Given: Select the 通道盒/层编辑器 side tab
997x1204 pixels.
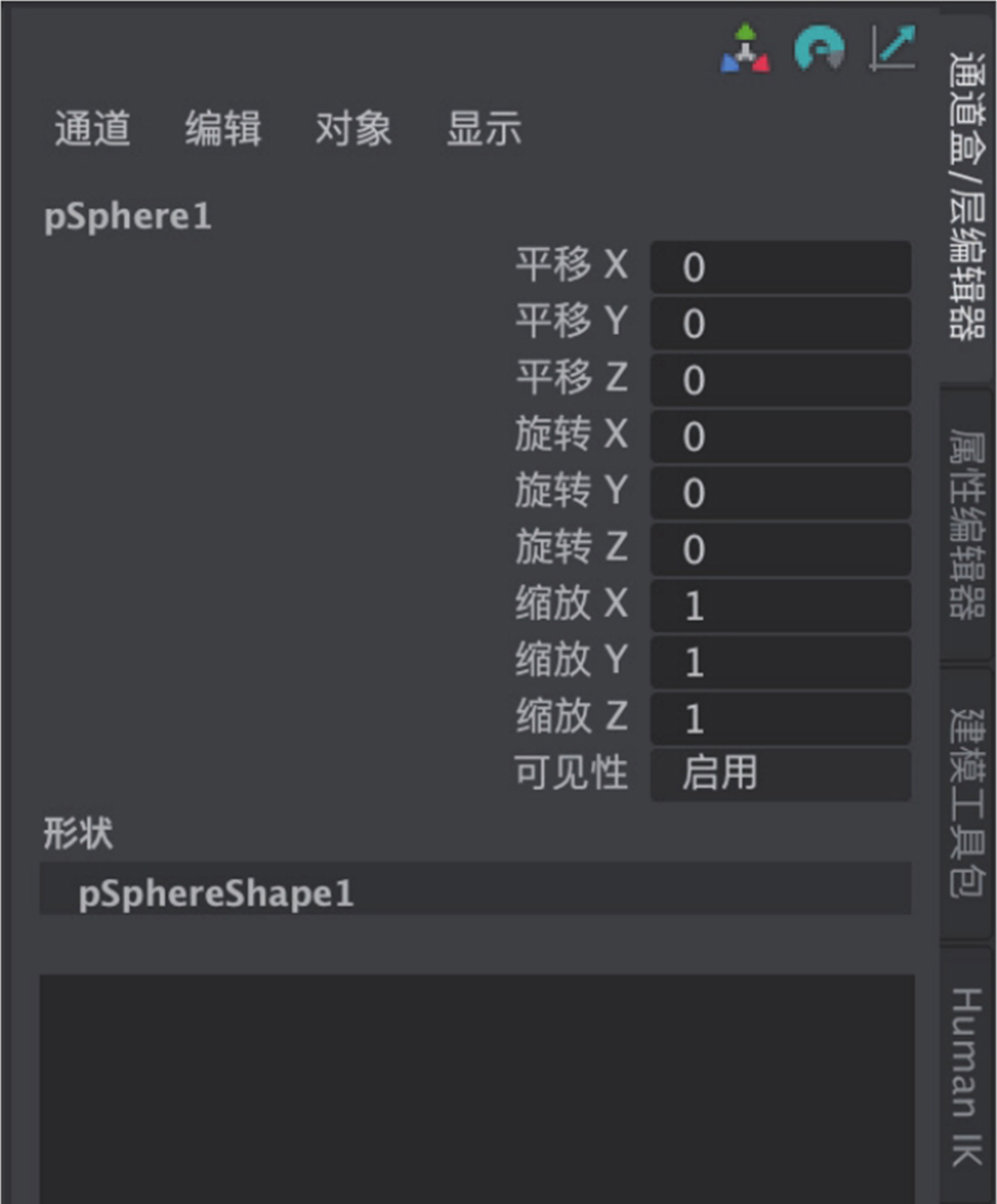Looking at the screenshot, I should tap(967, 195).
